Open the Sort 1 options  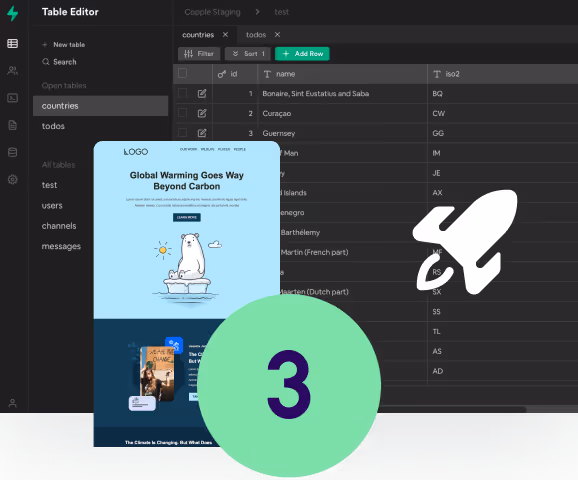coord(248,54)
